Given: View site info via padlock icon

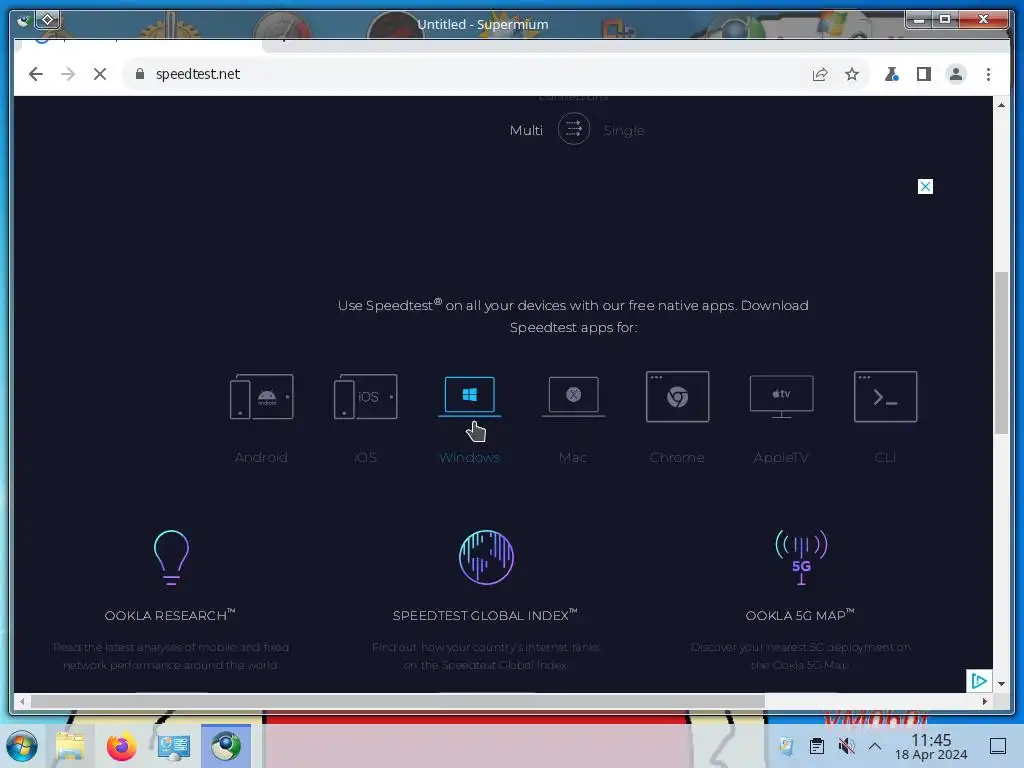Looking at the screenshot, I should coord(139,74).
